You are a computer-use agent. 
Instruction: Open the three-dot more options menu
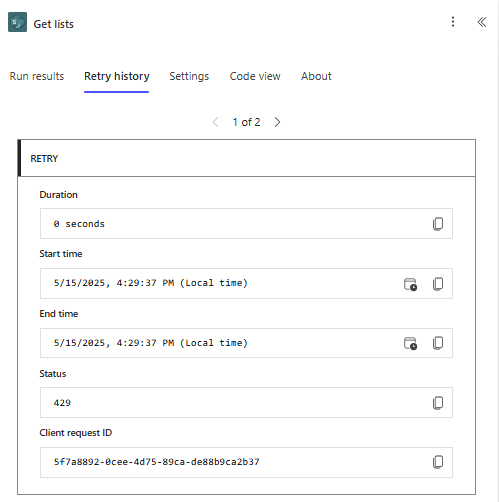(453, 22)
